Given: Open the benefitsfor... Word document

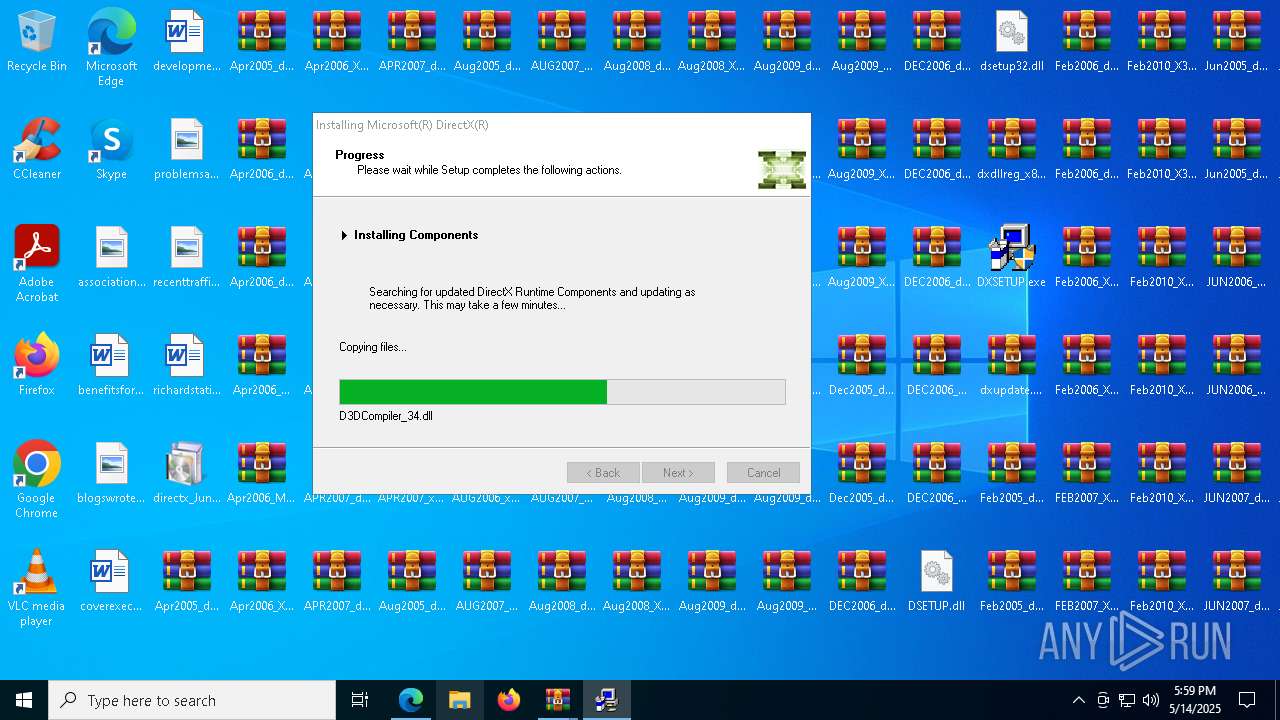Looking at the screenshot, I should click(111, 366).
